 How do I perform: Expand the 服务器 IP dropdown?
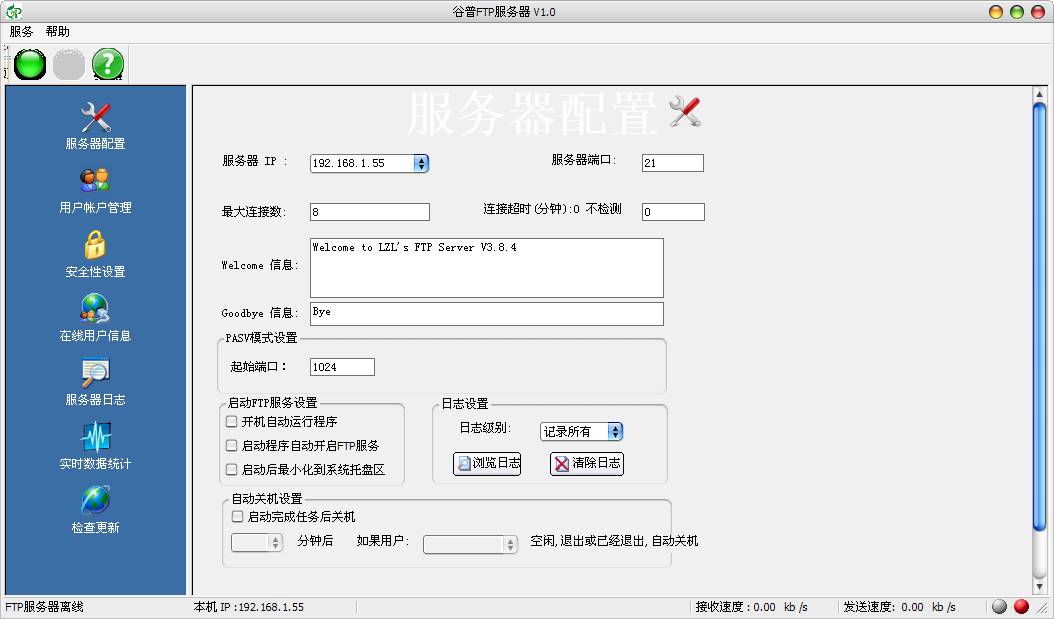click(420, 163)
